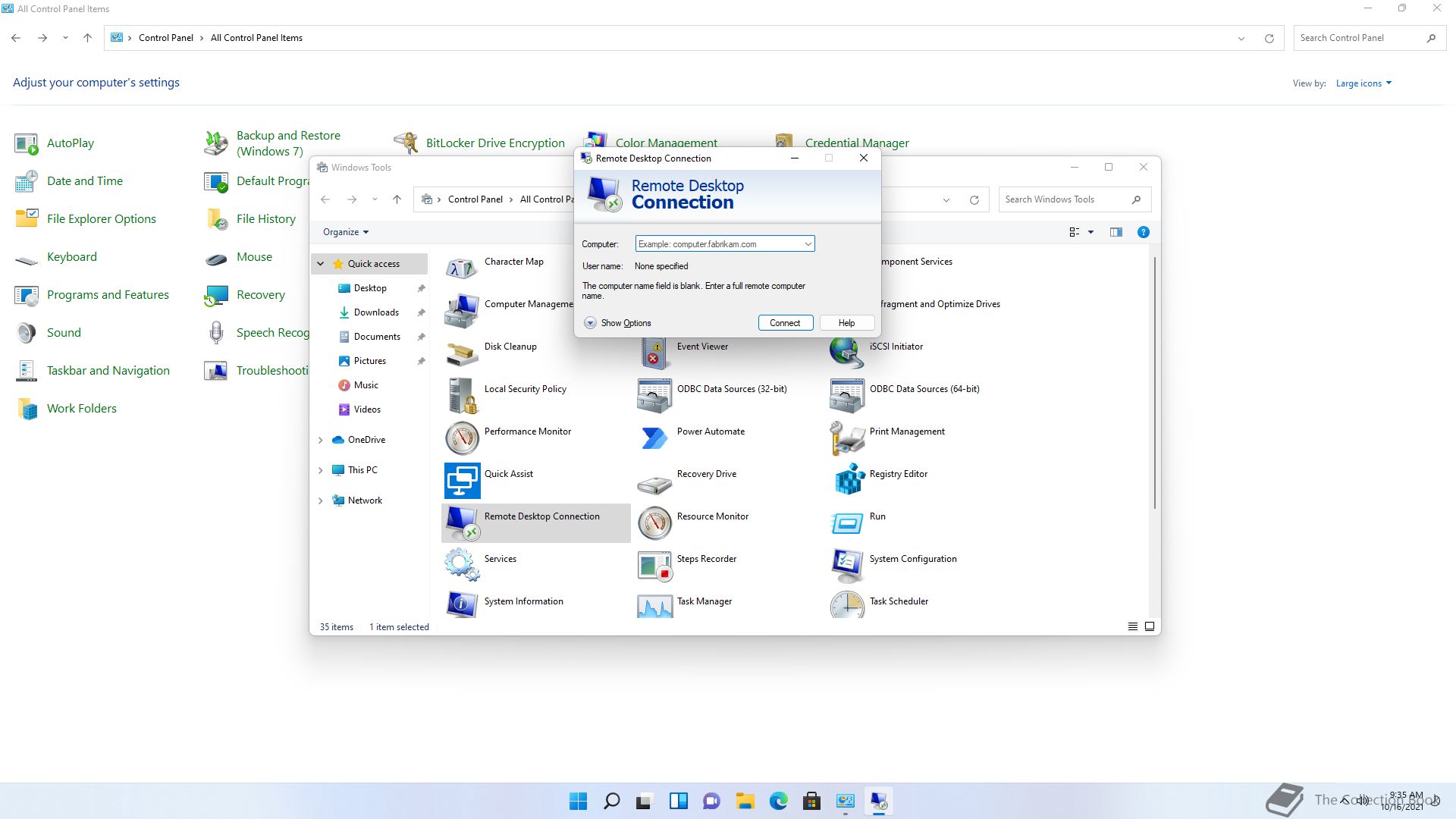Open the Computer Management tool icon

coord(462,310)
